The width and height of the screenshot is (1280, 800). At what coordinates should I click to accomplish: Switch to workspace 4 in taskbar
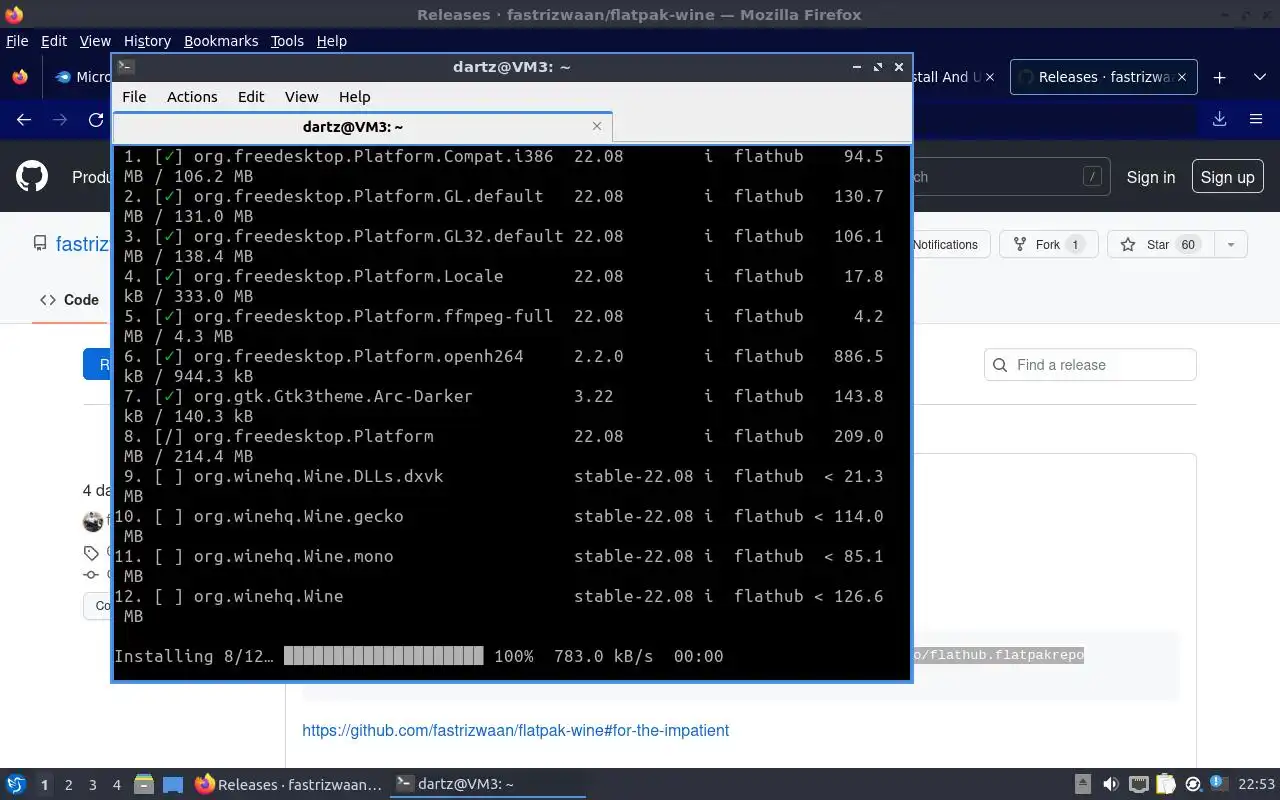116,785
